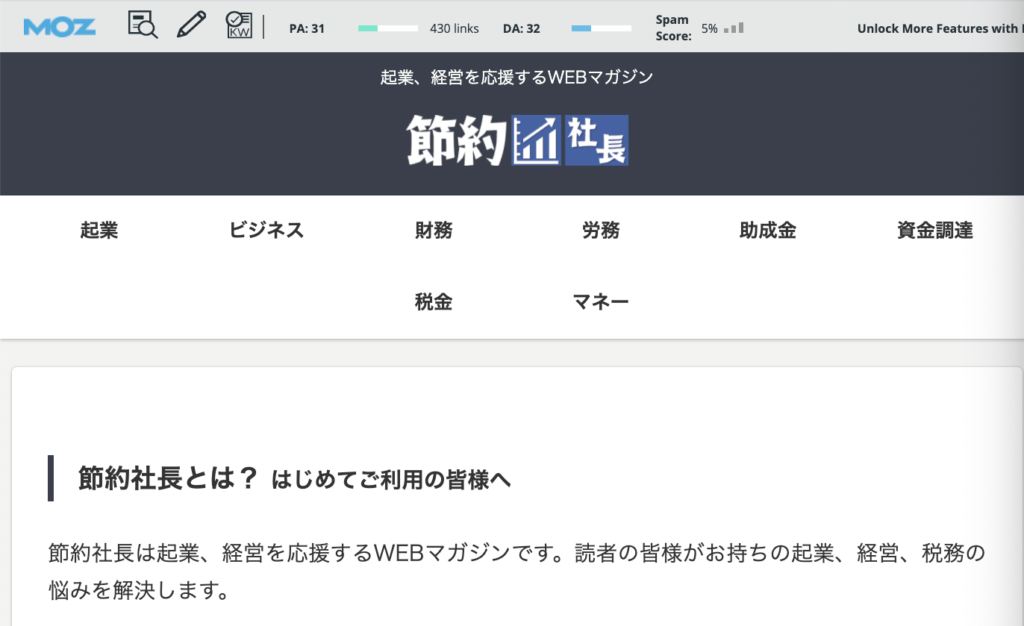Toggle the DA score progress bar display
The image size is (1024, 626).
tap(600, 28)
